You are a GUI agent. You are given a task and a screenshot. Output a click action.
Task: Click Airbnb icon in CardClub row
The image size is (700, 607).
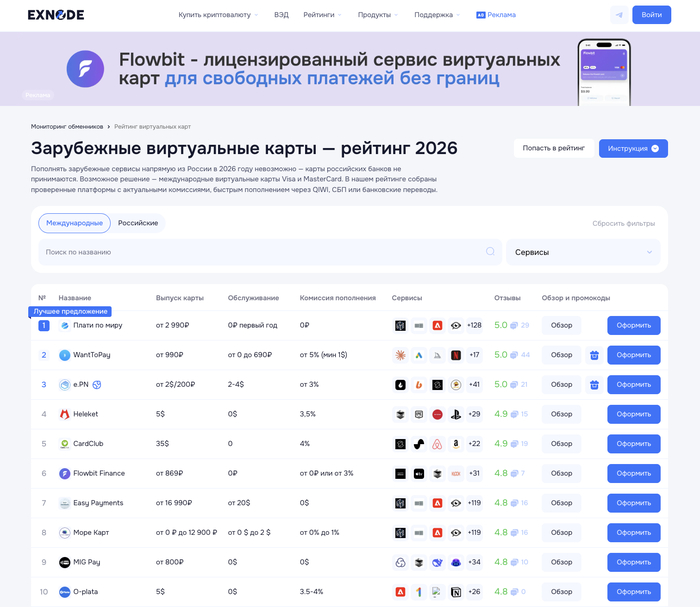[438, 444]
